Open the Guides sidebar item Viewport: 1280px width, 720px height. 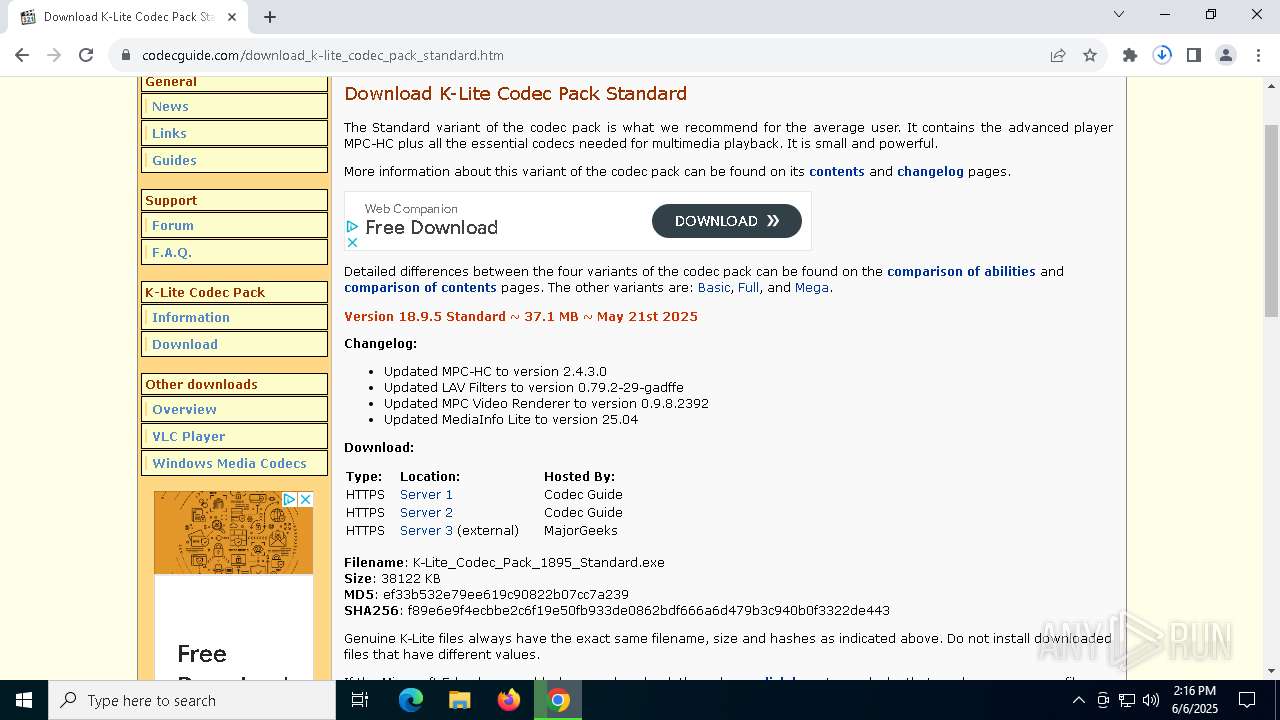click(x=174, y=160)
